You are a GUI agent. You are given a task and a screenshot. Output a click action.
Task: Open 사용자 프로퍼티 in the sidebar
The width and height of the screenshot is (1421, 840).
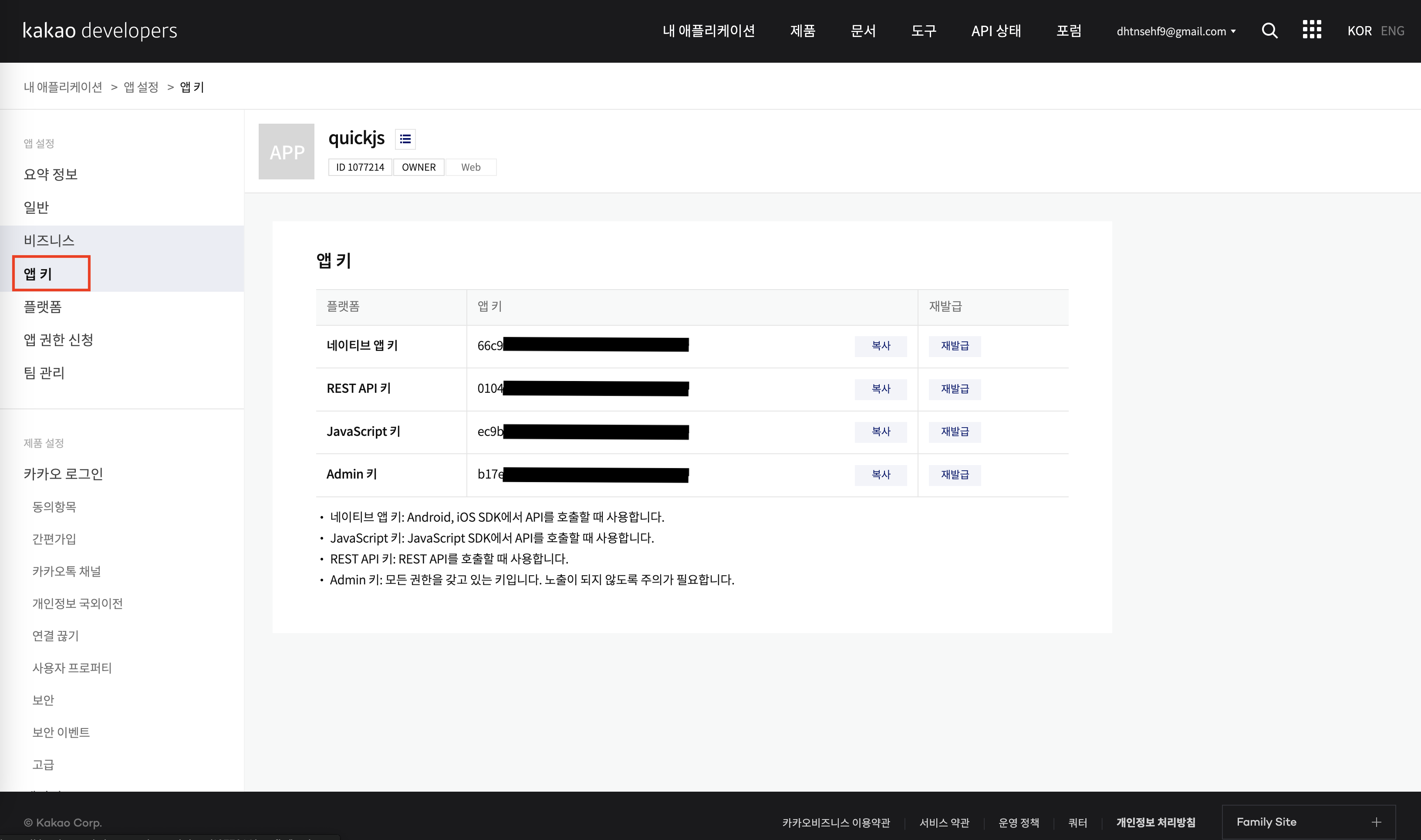(72, 668)
